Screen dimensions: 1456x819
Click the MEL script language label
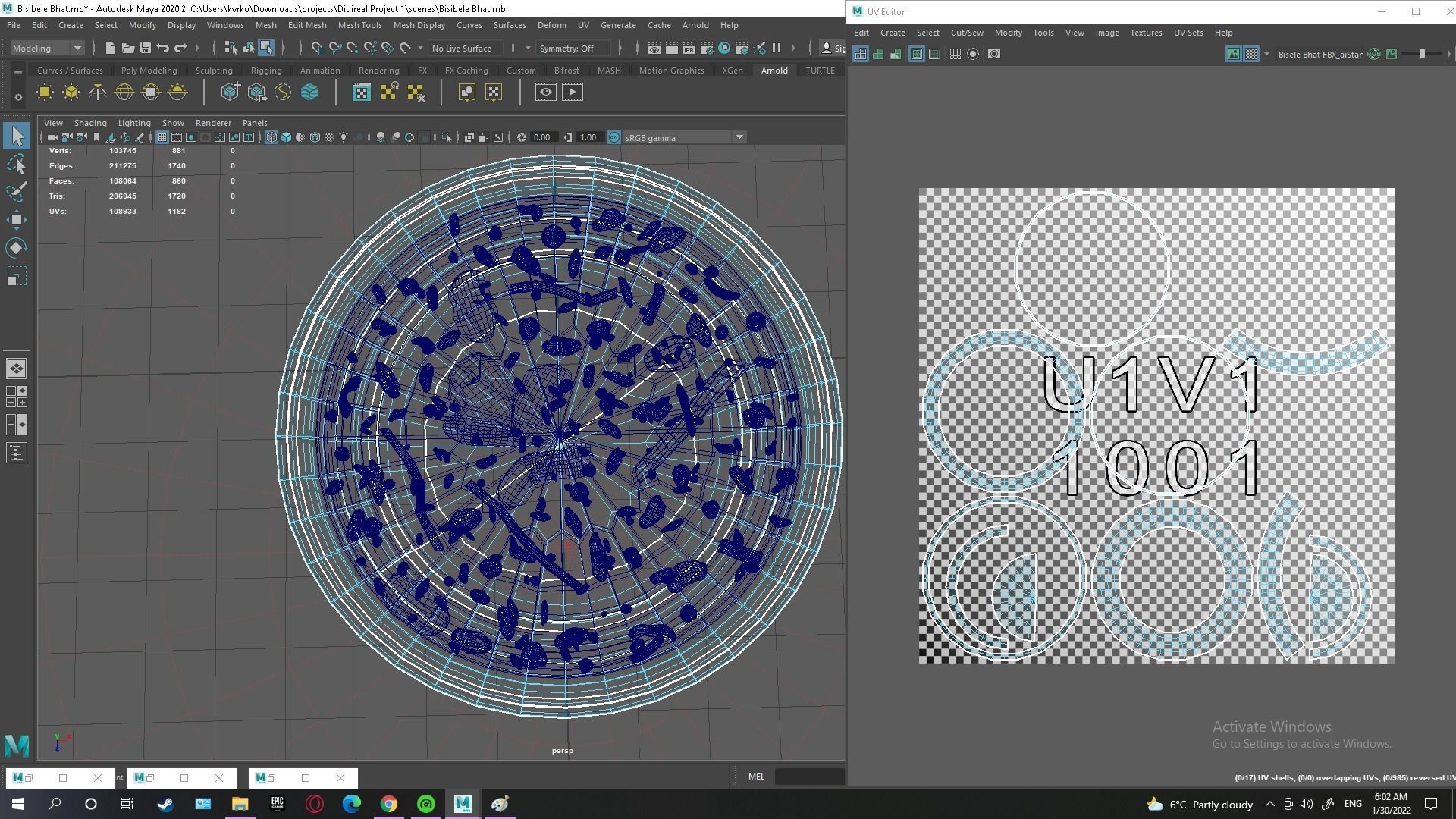tap(756, 777)
